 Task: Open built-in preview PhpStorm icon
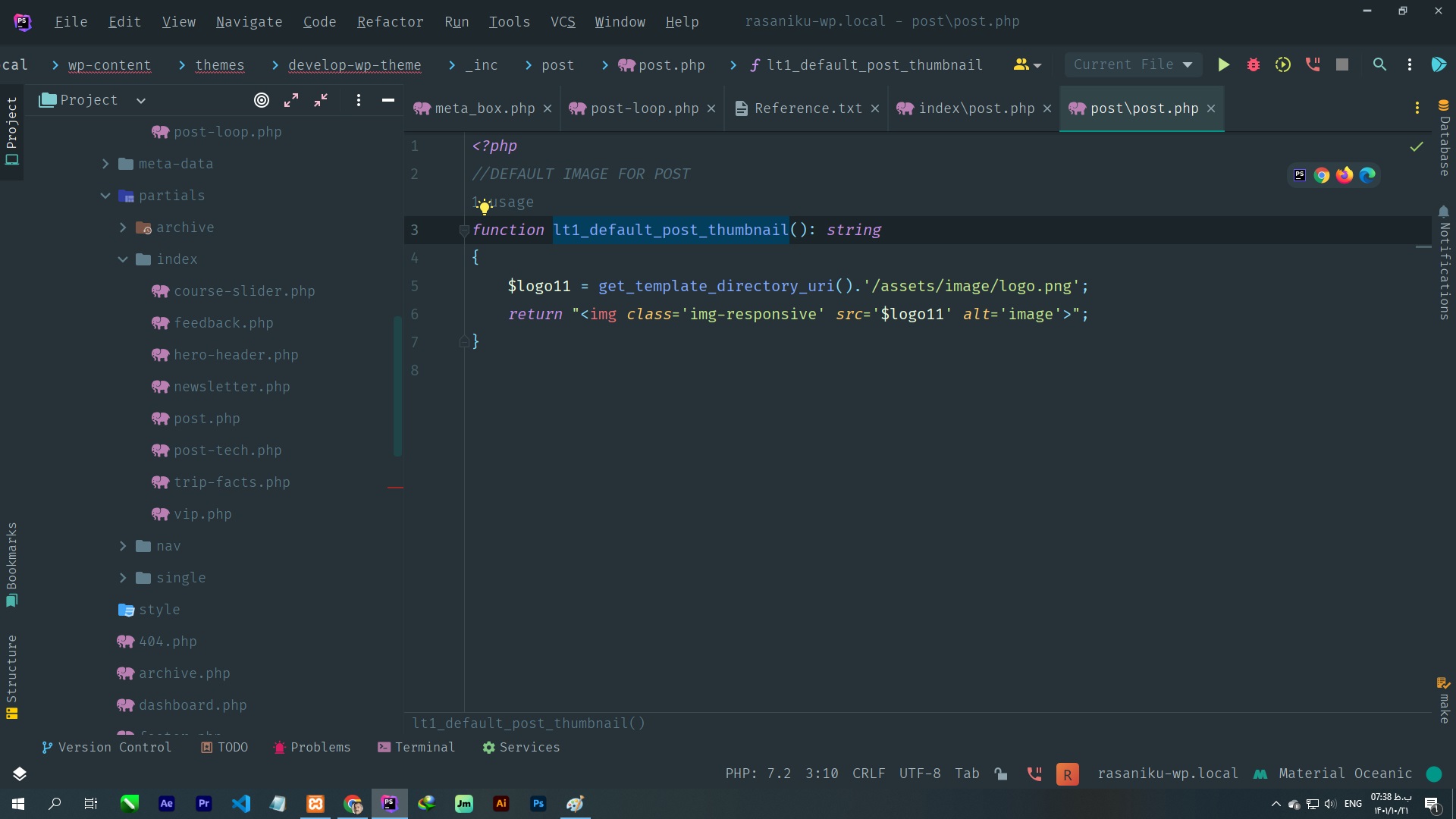tap(1300, 176)
